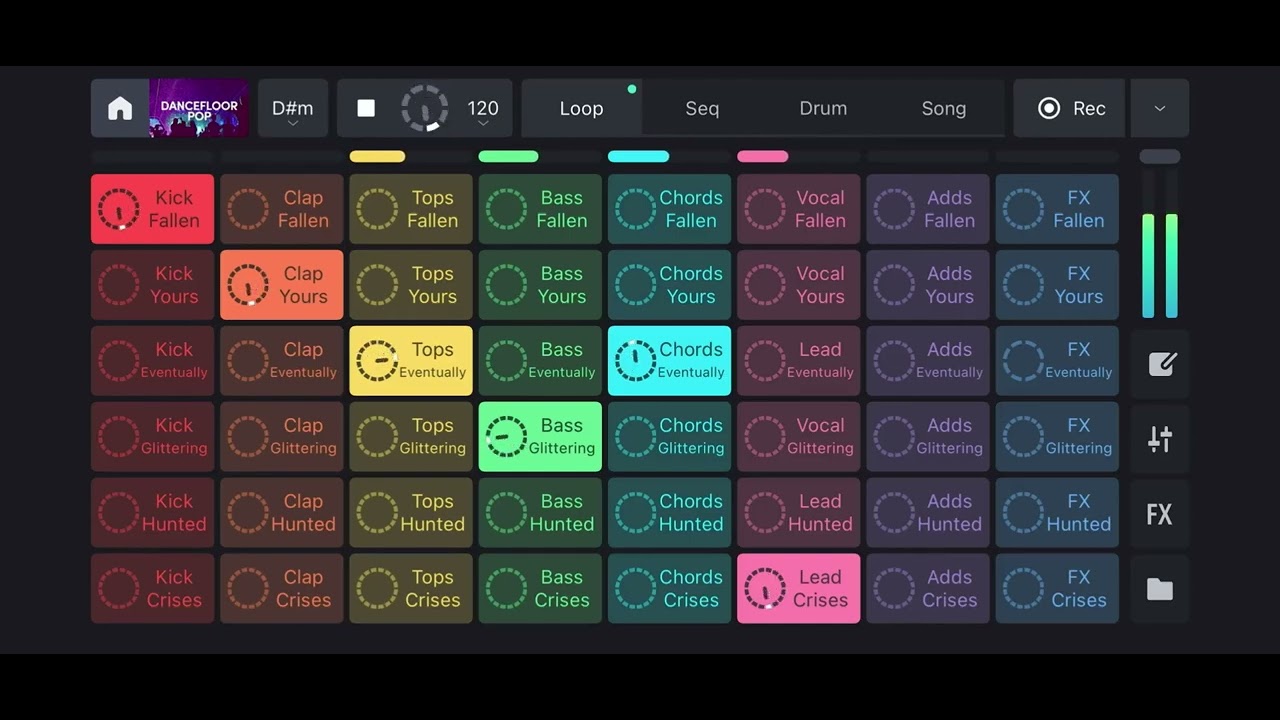Open the D#m key selector dropdown

(x=292, y=108)
